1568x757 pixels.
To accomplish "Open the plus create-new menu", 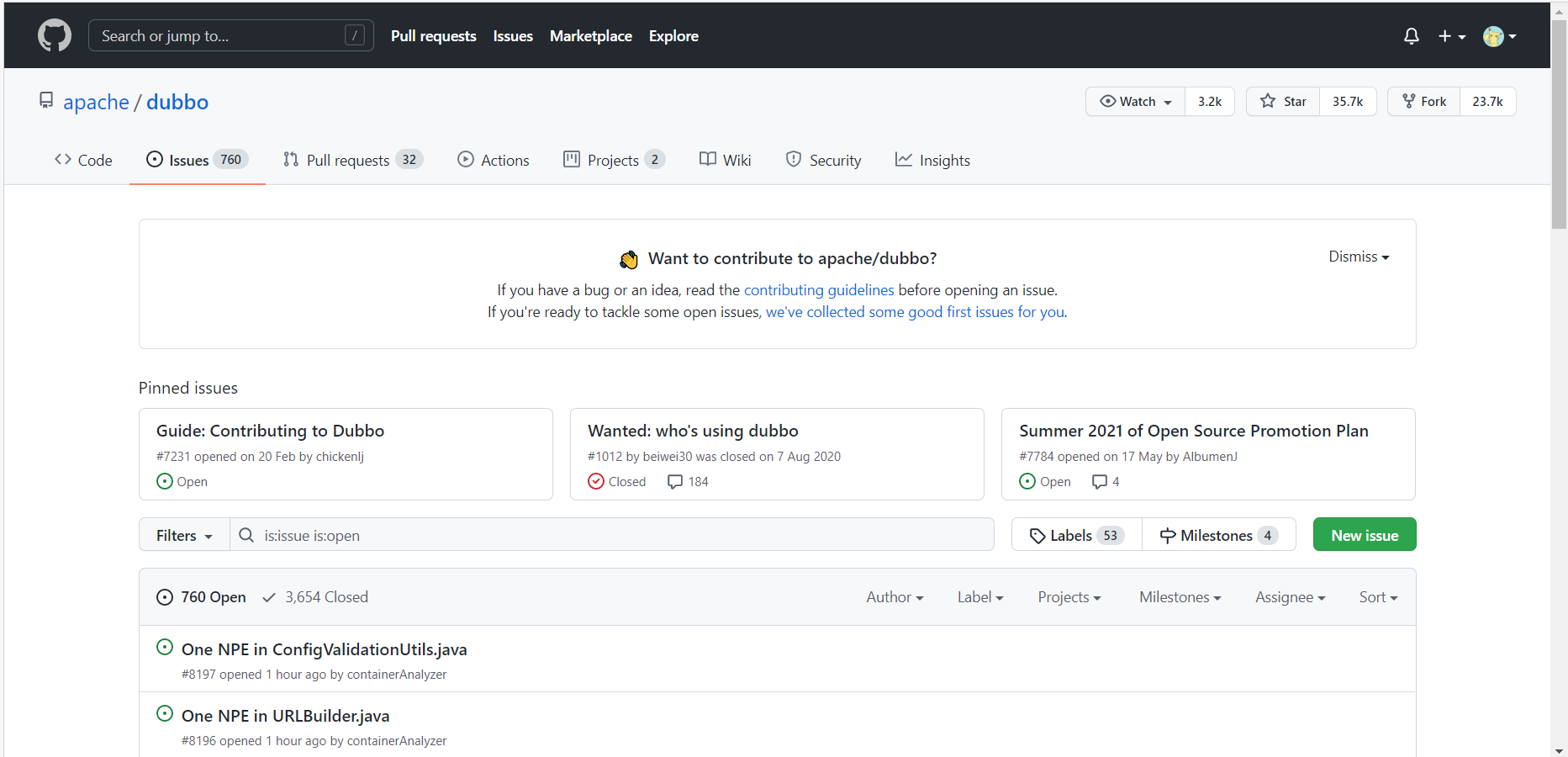I will pyautogui.click(x=1452, y=36).
